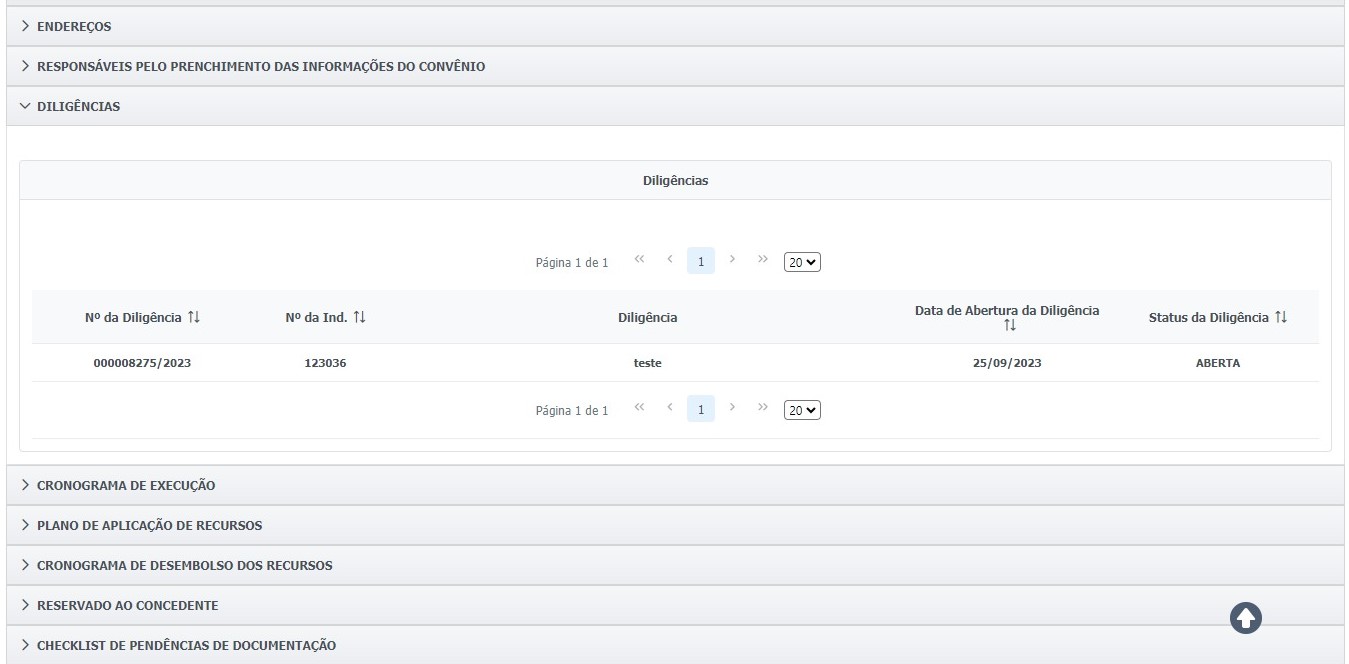
Task: Go to previous page in bottom paginator
Action: point(670,409)
